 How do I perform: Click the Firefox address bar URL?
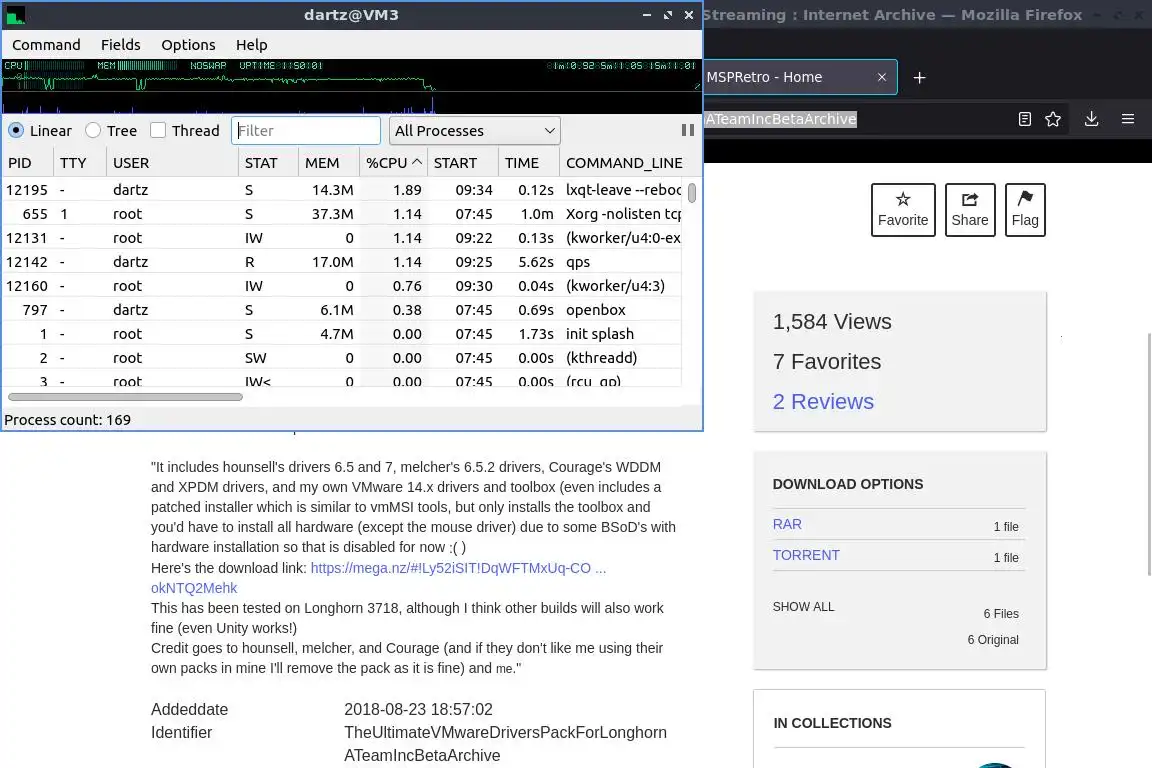(781, 119)
